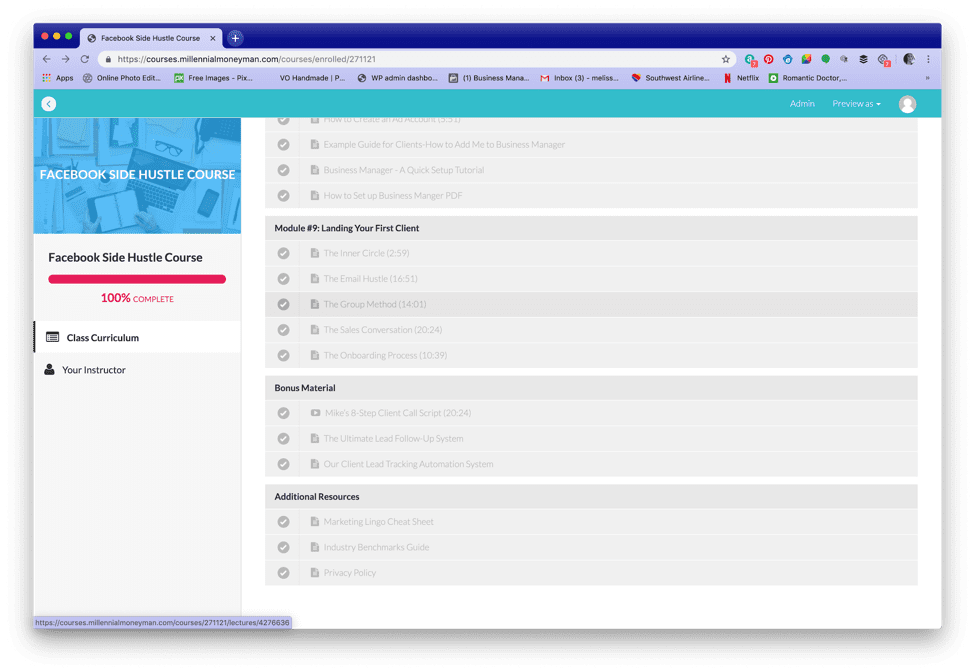
Task: Open the Your Instructor sidebar item
Action: [93, 370]
